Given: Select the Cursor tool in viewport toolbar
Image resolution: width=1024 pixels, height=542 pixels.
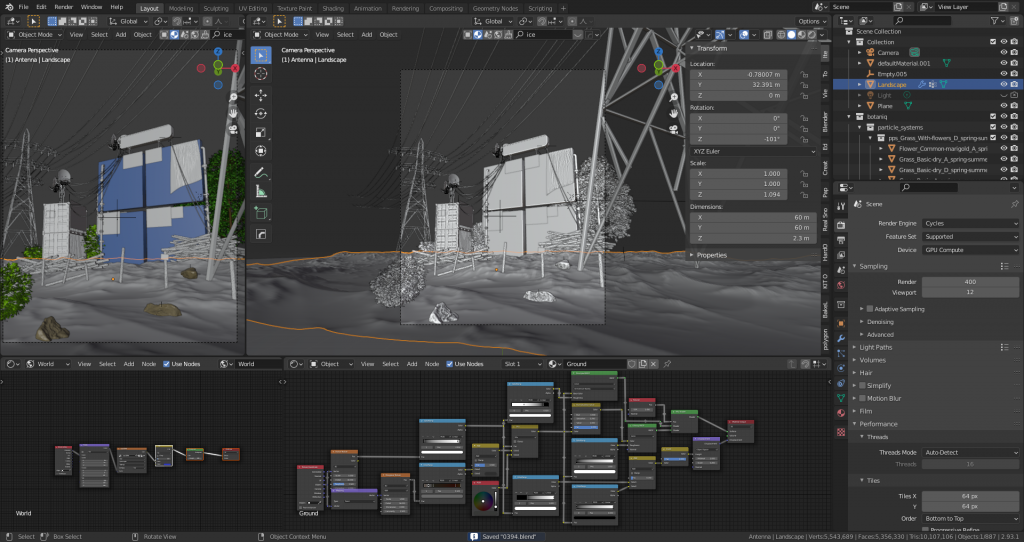Looking at the screenshot, I should click(x=261, y=74).
